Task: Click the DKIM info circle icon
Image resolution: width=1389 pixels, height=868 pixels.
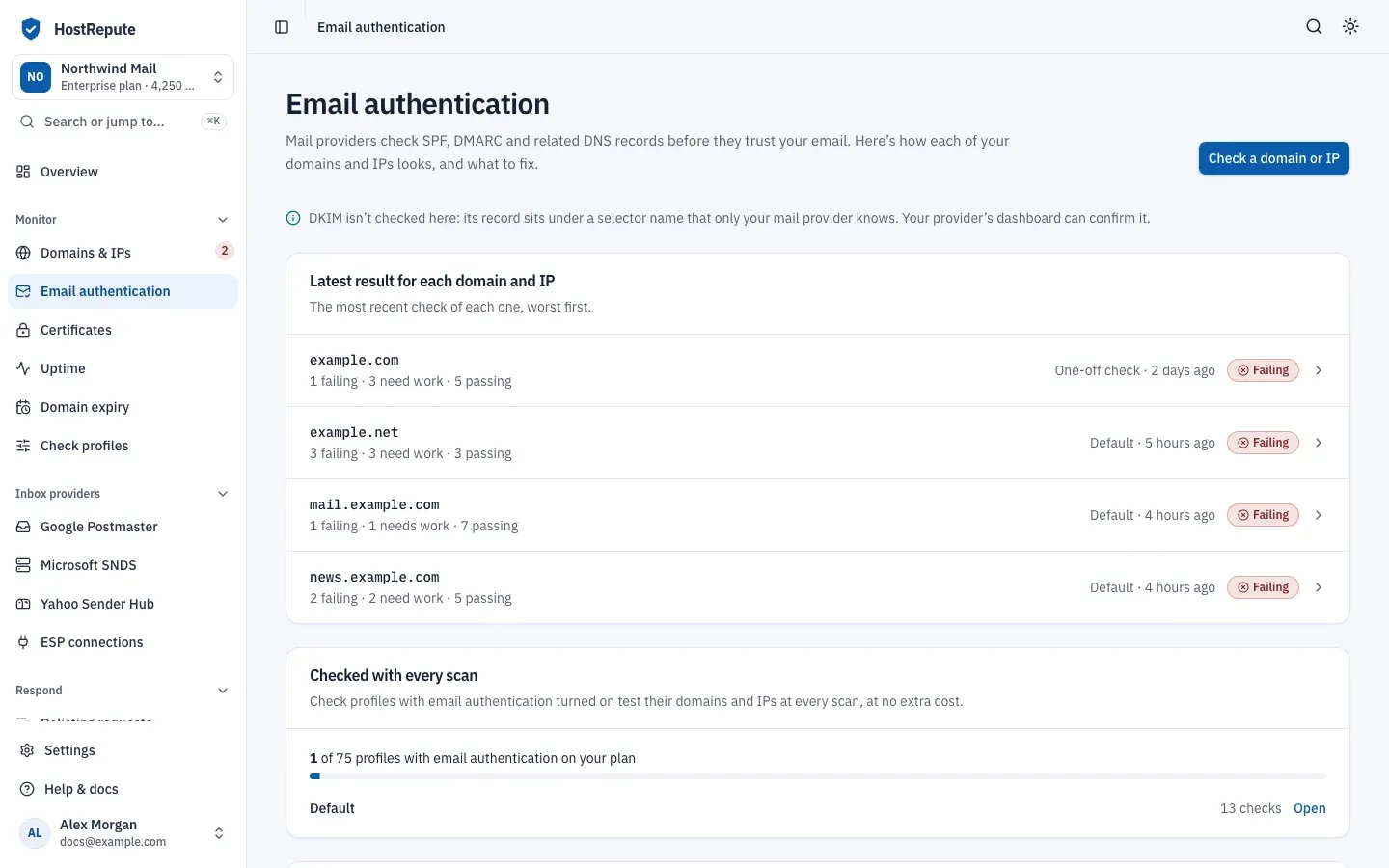Action: (x=293, y=218)
